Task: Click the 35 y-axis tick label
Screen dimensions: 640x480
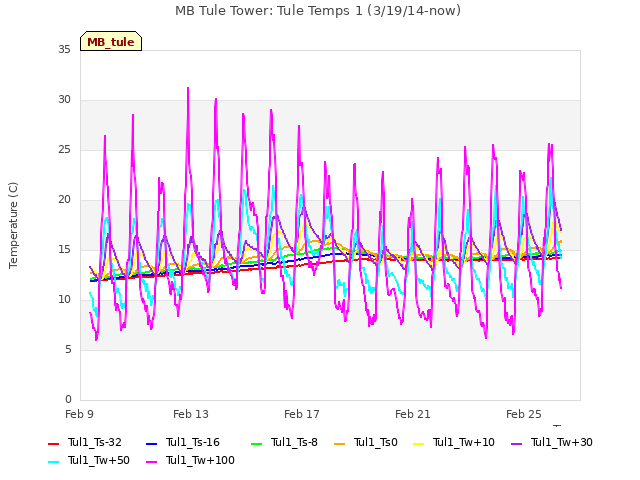Action: (x=64, y=49)
